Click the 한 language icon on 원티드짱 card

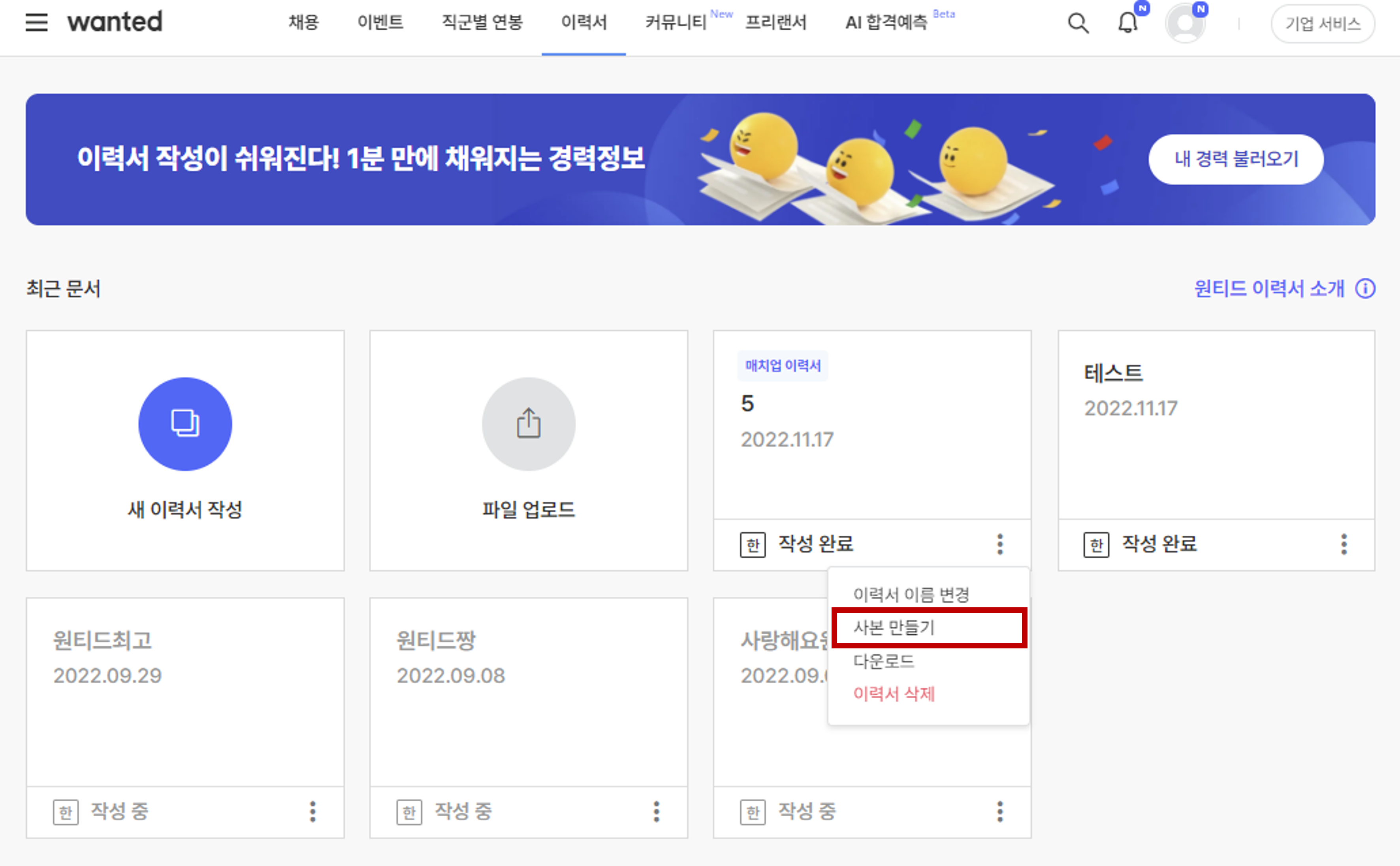[409, 812]
